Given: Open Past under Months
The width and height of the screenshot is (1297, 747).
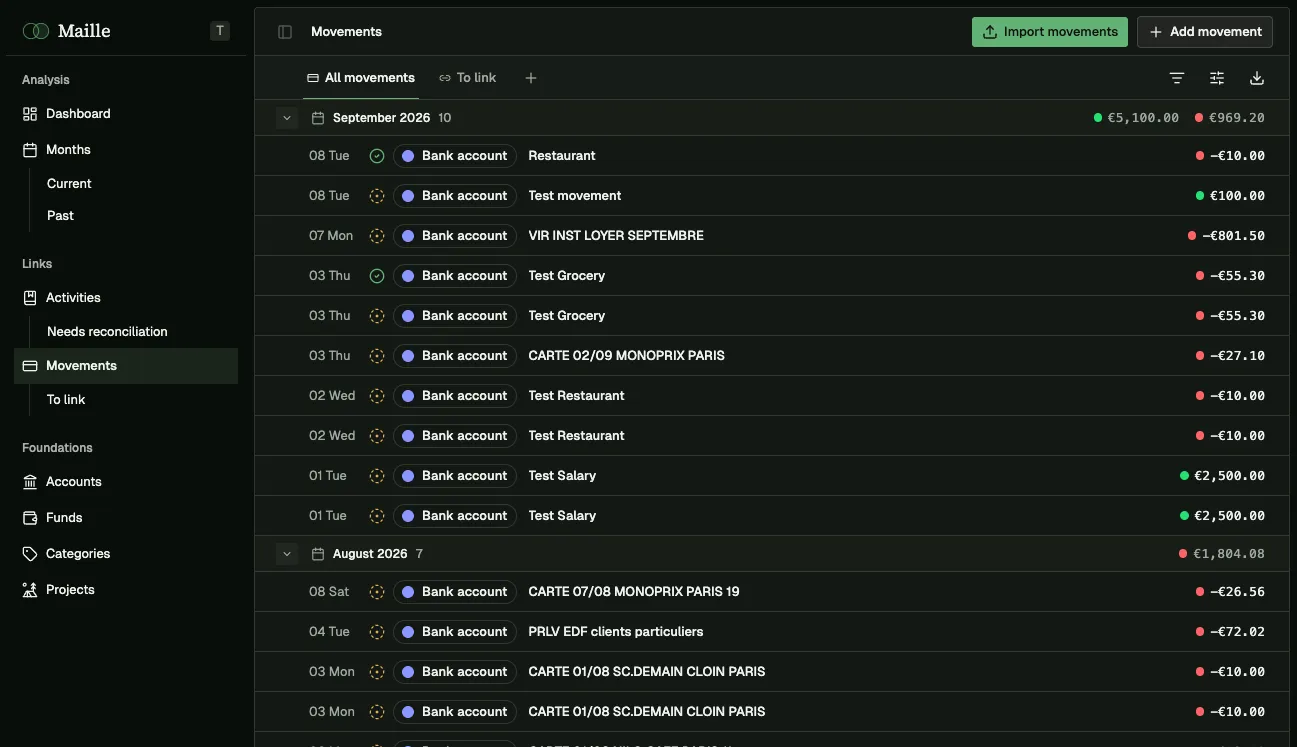Looking at the screenshot, I should coord(60,216).
